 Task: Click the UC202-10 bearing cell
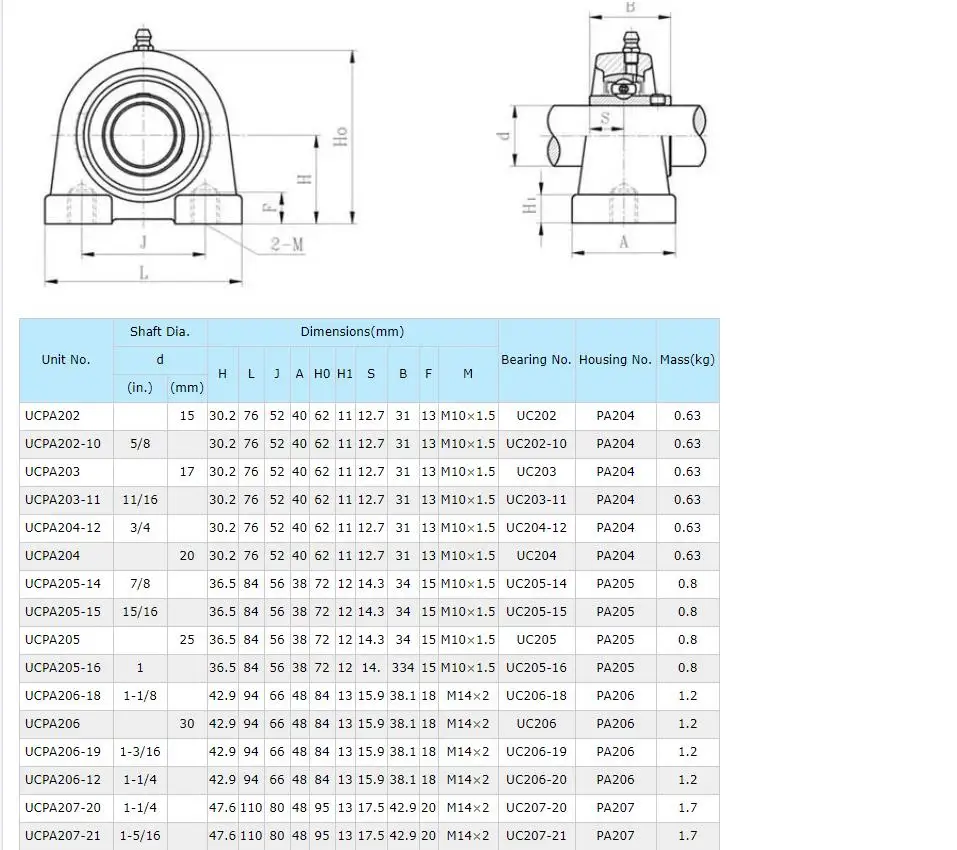click(536, 443)
